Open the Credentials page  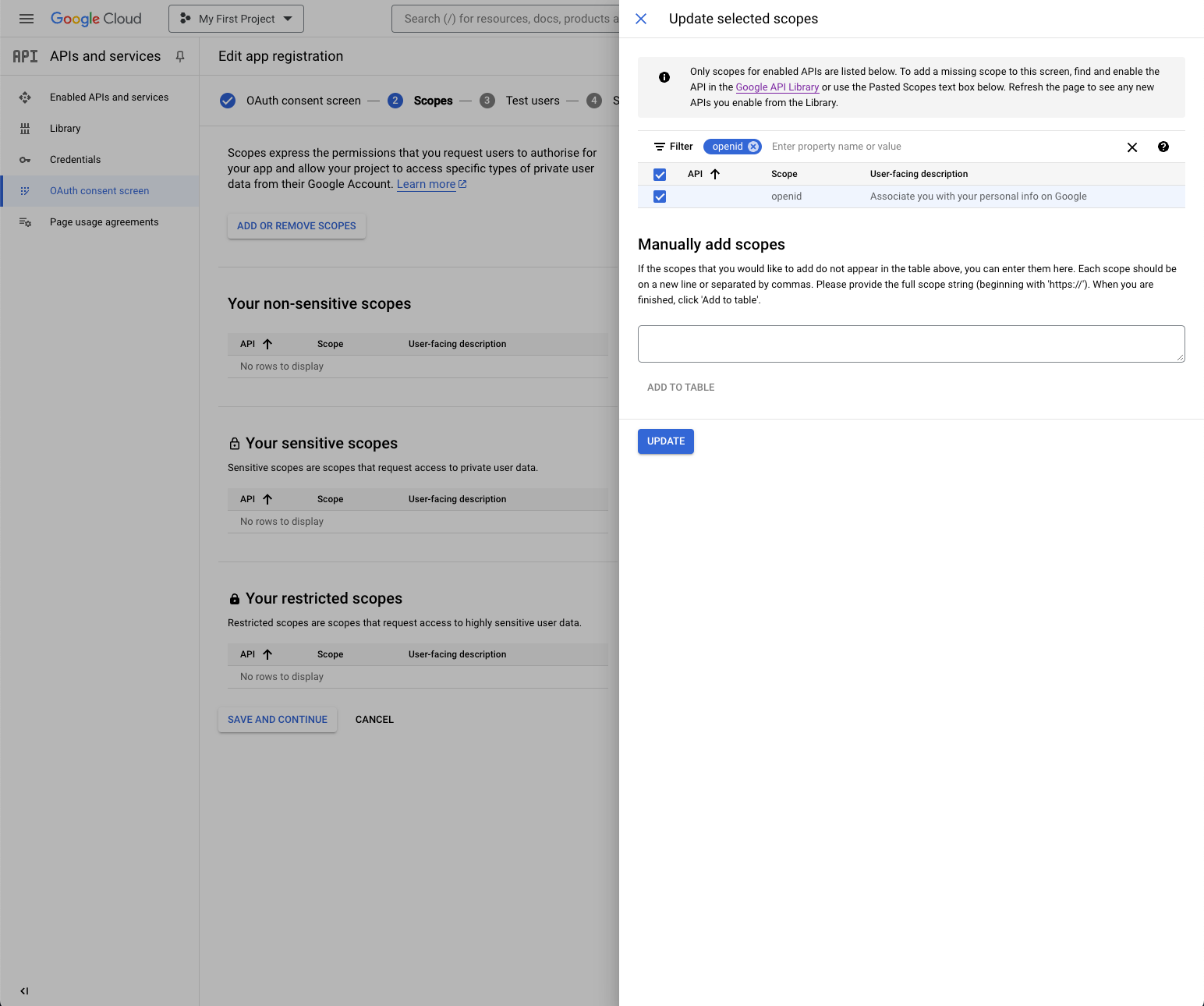pyautogui.click(x=76, y=160)
